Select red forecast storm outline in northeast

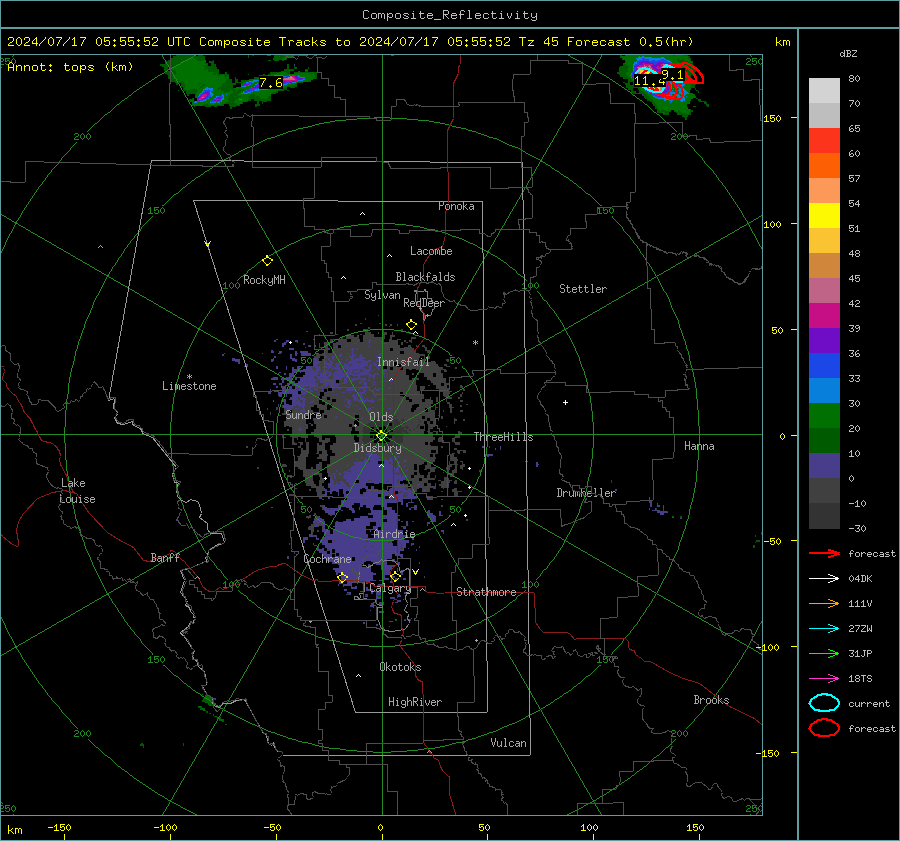point(681,81)
